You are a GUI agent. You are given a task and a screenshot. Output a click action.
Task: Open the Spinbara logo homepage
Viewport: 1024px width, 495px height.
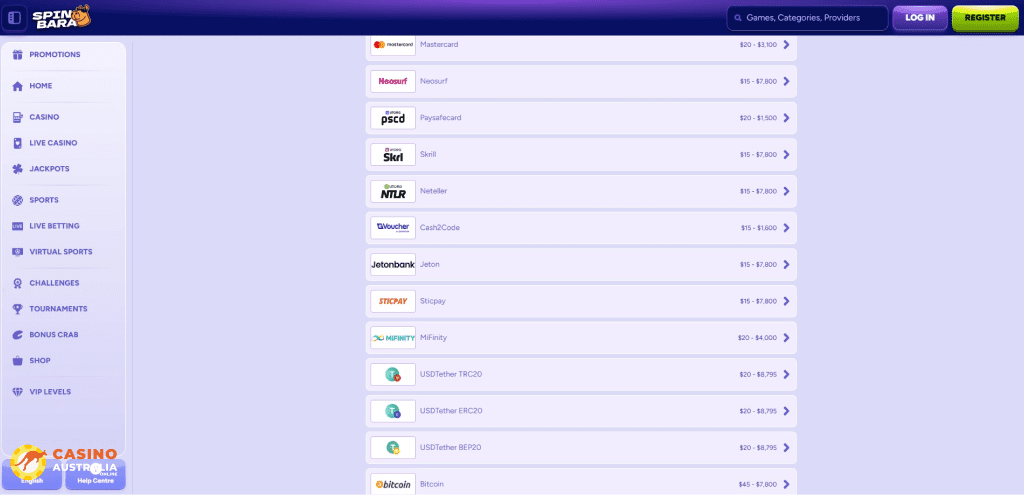pos(62,16)
